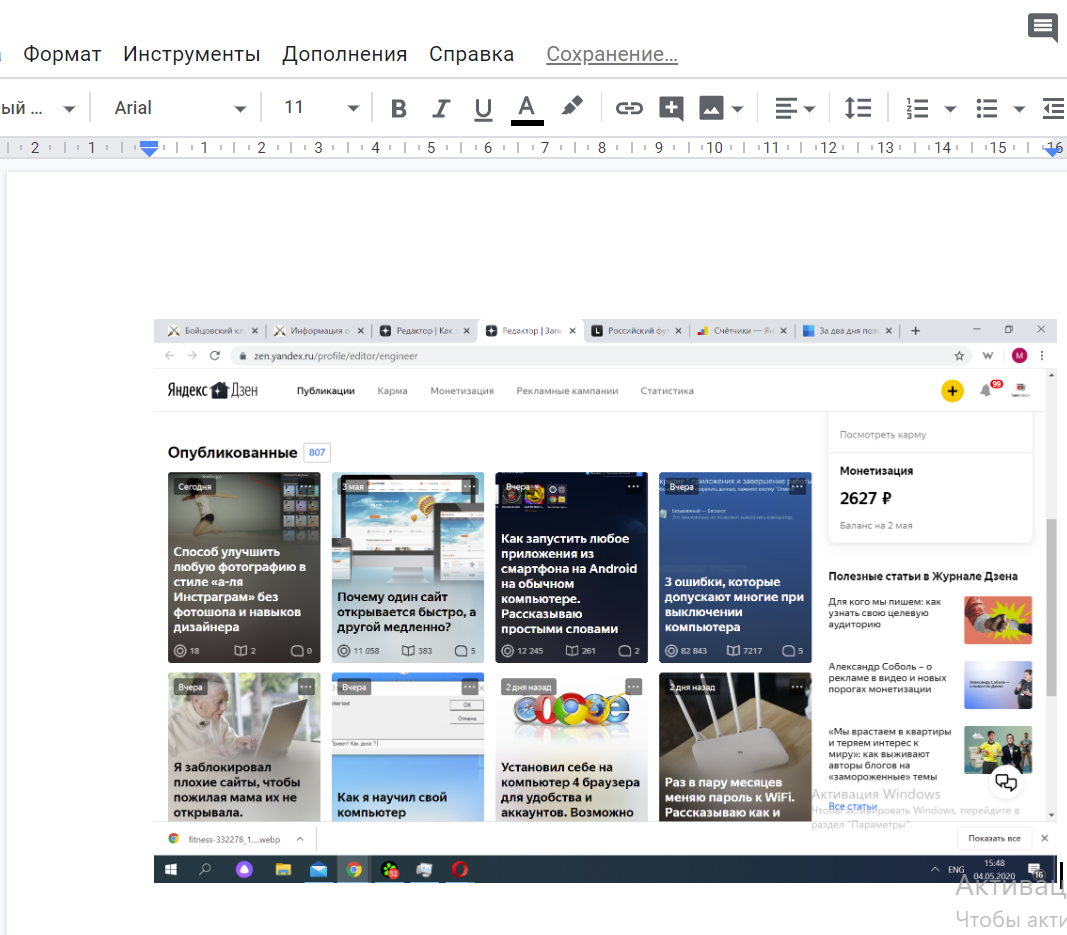1067x935 pixels.
Task: Toggle underline formatting
Action: [x=483, y=108]
